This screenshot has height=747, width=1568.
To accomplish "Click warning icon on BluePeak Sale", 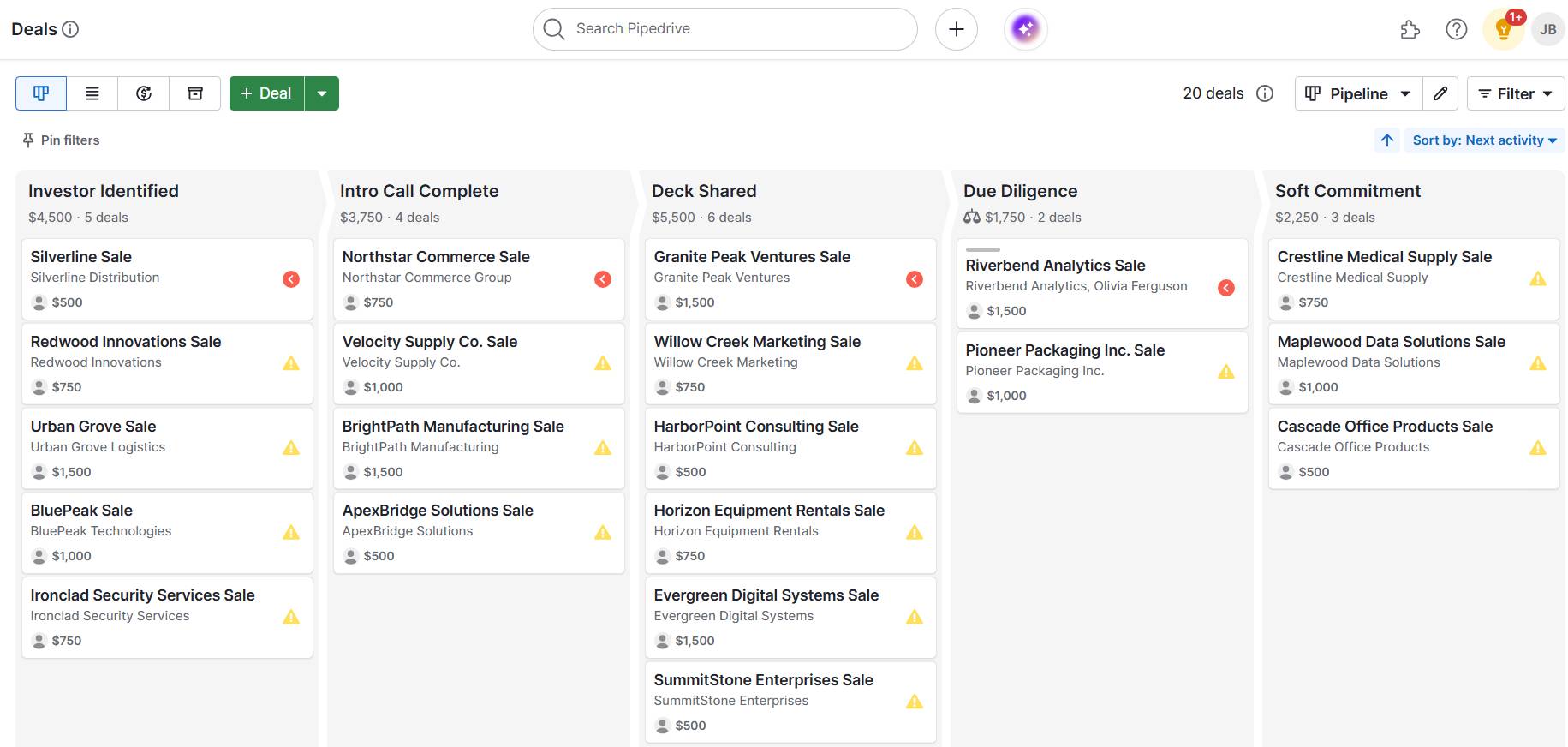I will pyautogui.click(x=291, y=533).
